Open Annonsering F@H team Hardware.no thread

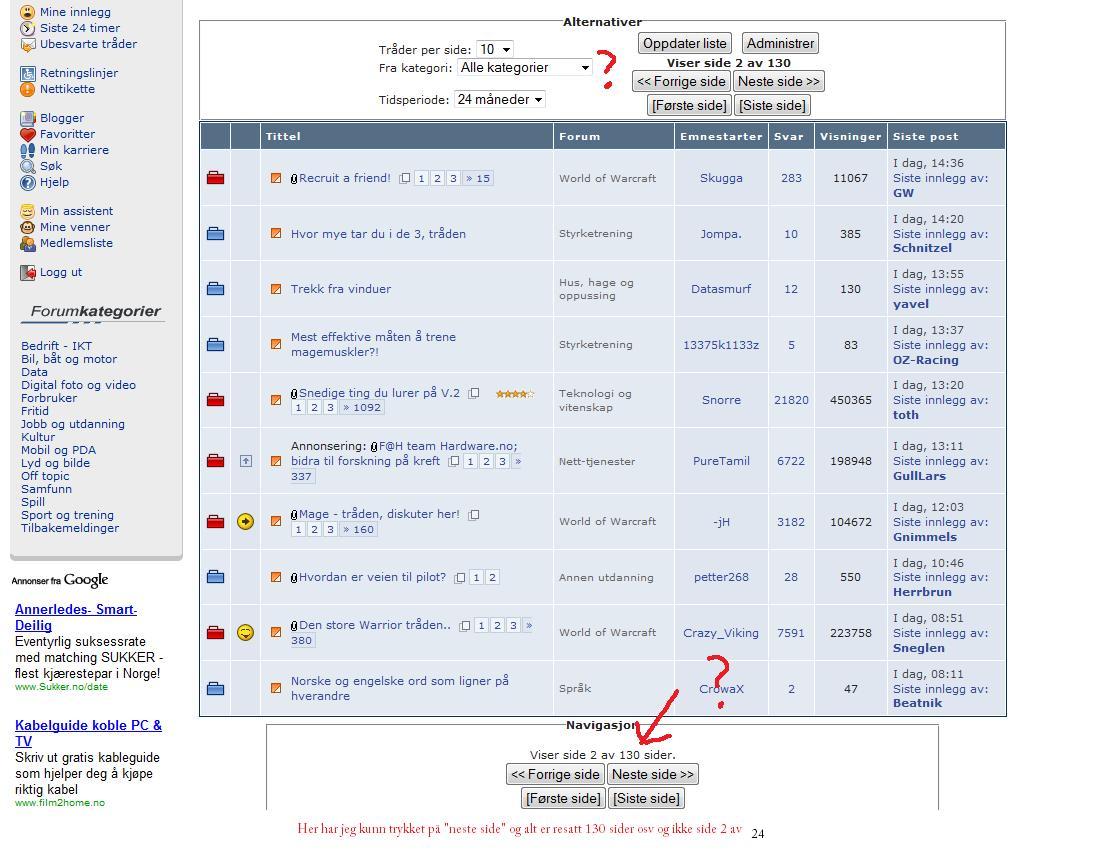tap(404, 454)
